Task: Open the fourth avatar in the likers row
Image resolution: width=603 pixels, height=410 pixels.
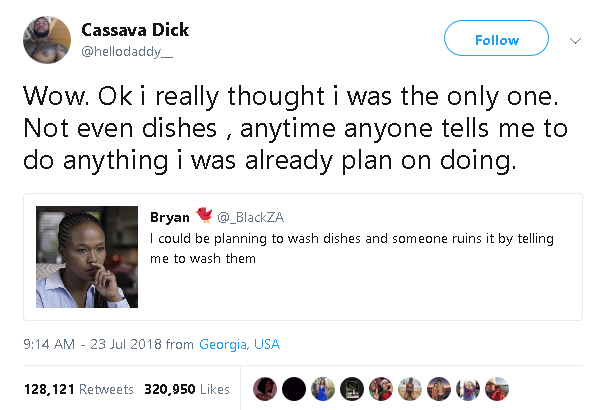Action: (351, 388)
